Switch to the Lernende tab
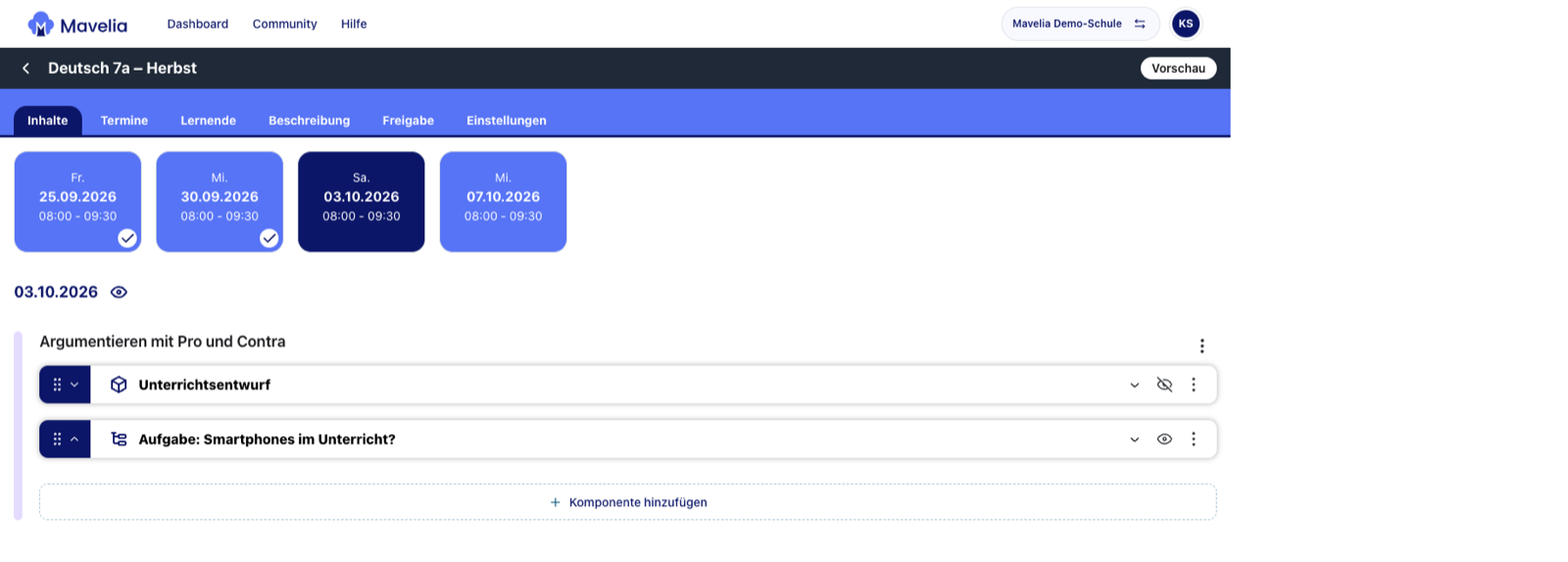1568x562 pixels. tap(208, 121)
